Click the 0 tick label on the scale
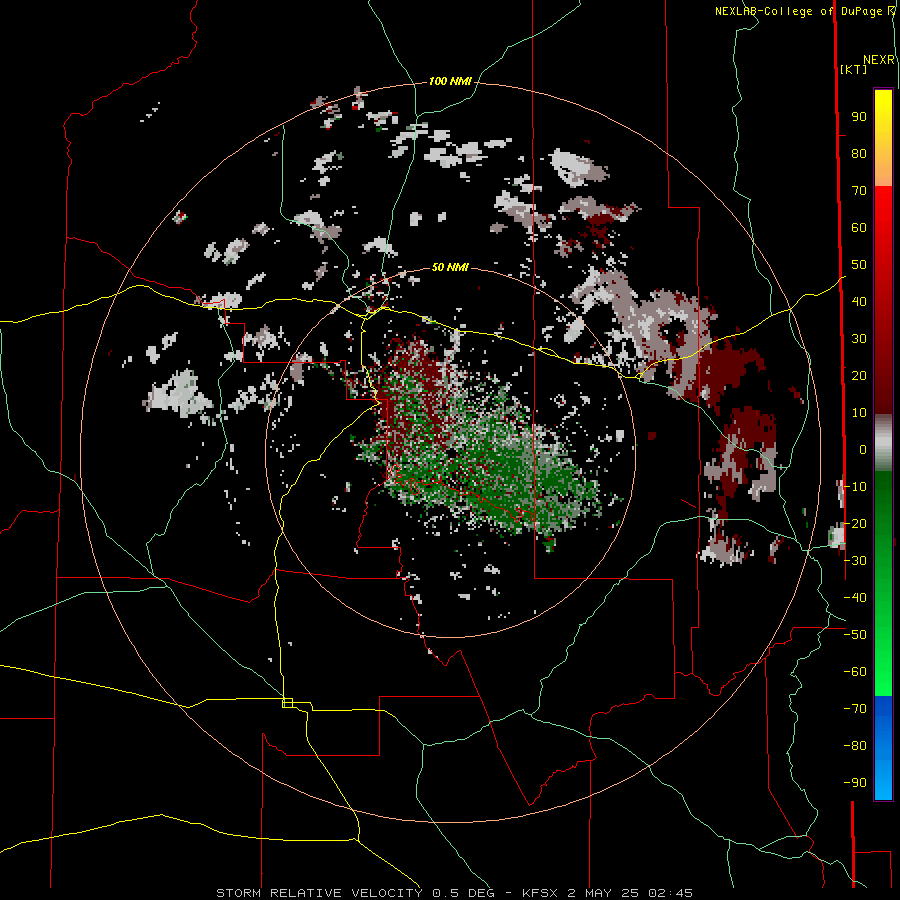900x900 pixels. click(863, 450)
